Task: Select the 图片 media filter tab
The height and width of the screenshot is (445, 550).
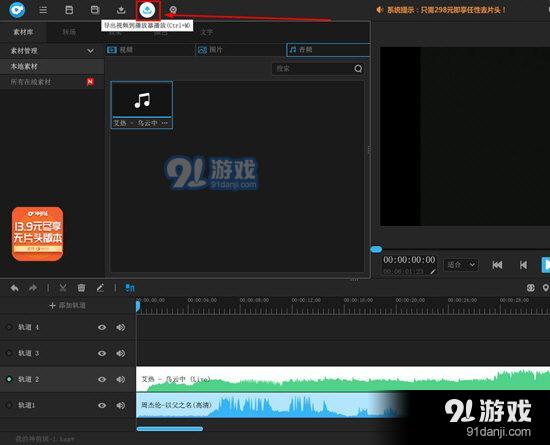Action: [x=240, y=50]
